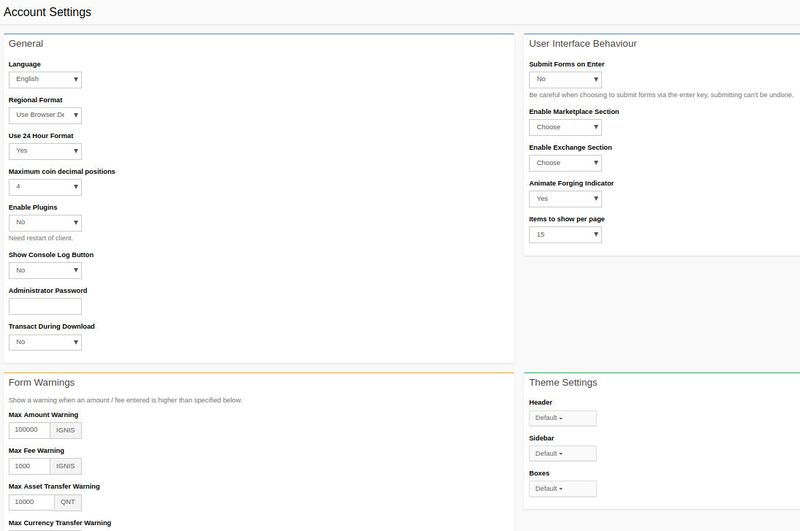This screenshot has width=800, height=531.
Task: Click the Max Fee Warning input
Action: pyautogui.click(x=29, y=466)
